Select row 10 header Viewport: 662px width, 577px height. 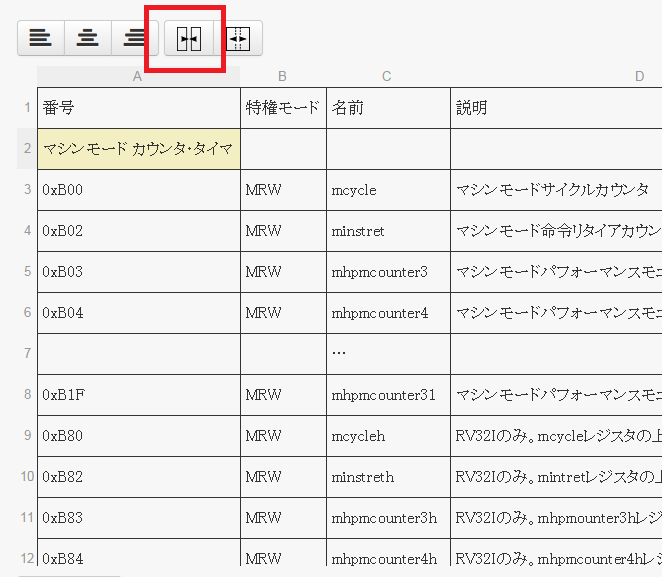click(x=27, y=477)
